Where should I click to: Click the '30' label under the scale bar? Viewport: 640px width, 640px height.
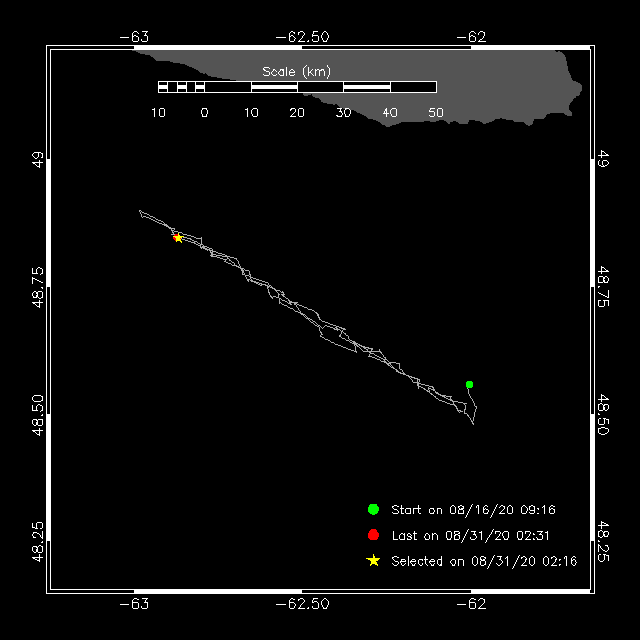(343, 113)
